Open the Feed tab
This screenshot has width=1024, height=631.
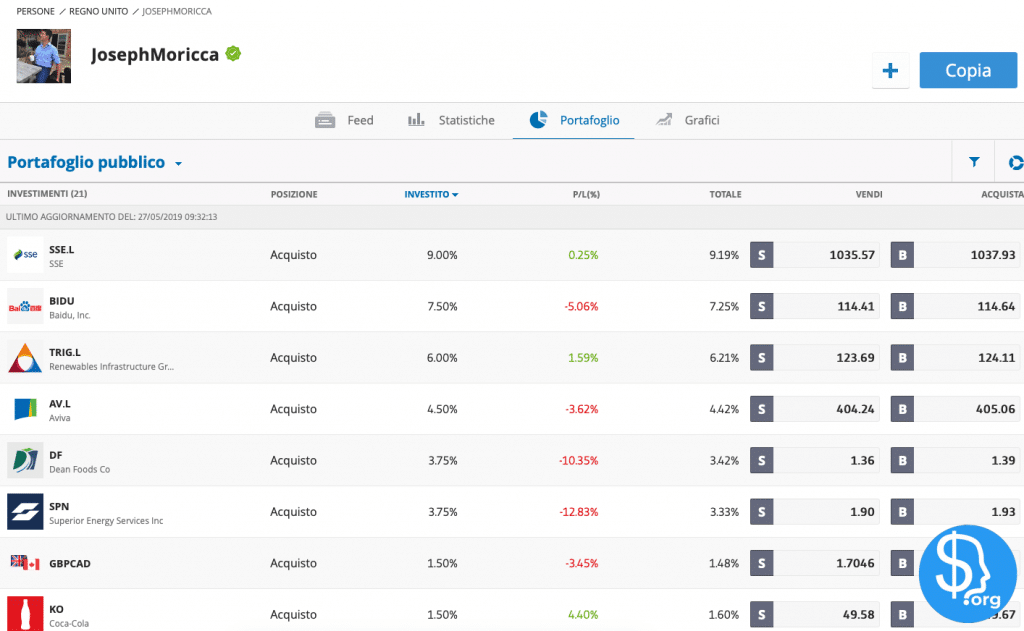click(x=344, y=120)
